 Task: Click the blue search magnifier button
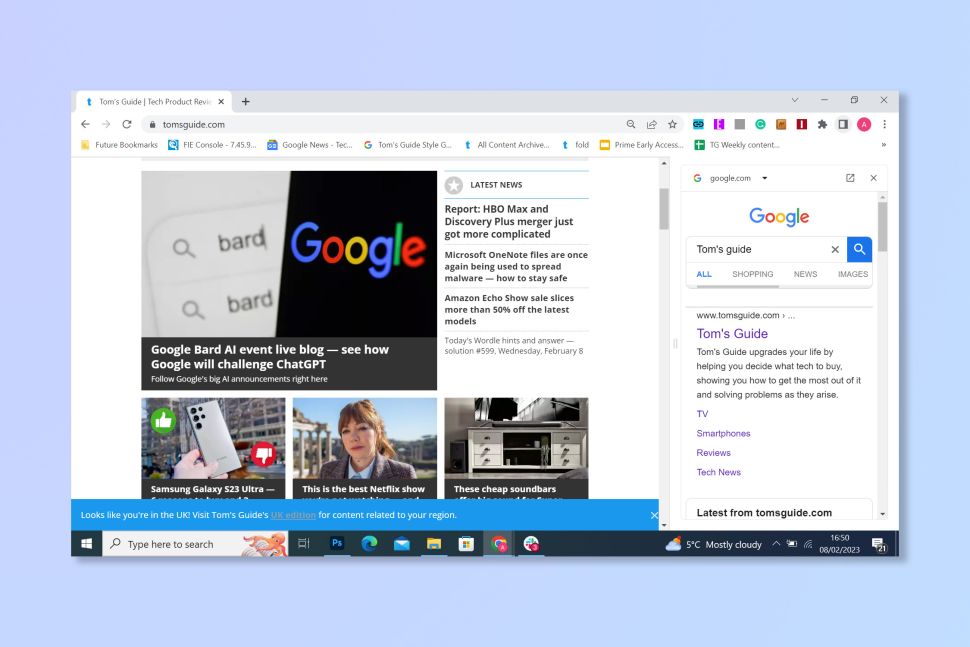[859, 249]
